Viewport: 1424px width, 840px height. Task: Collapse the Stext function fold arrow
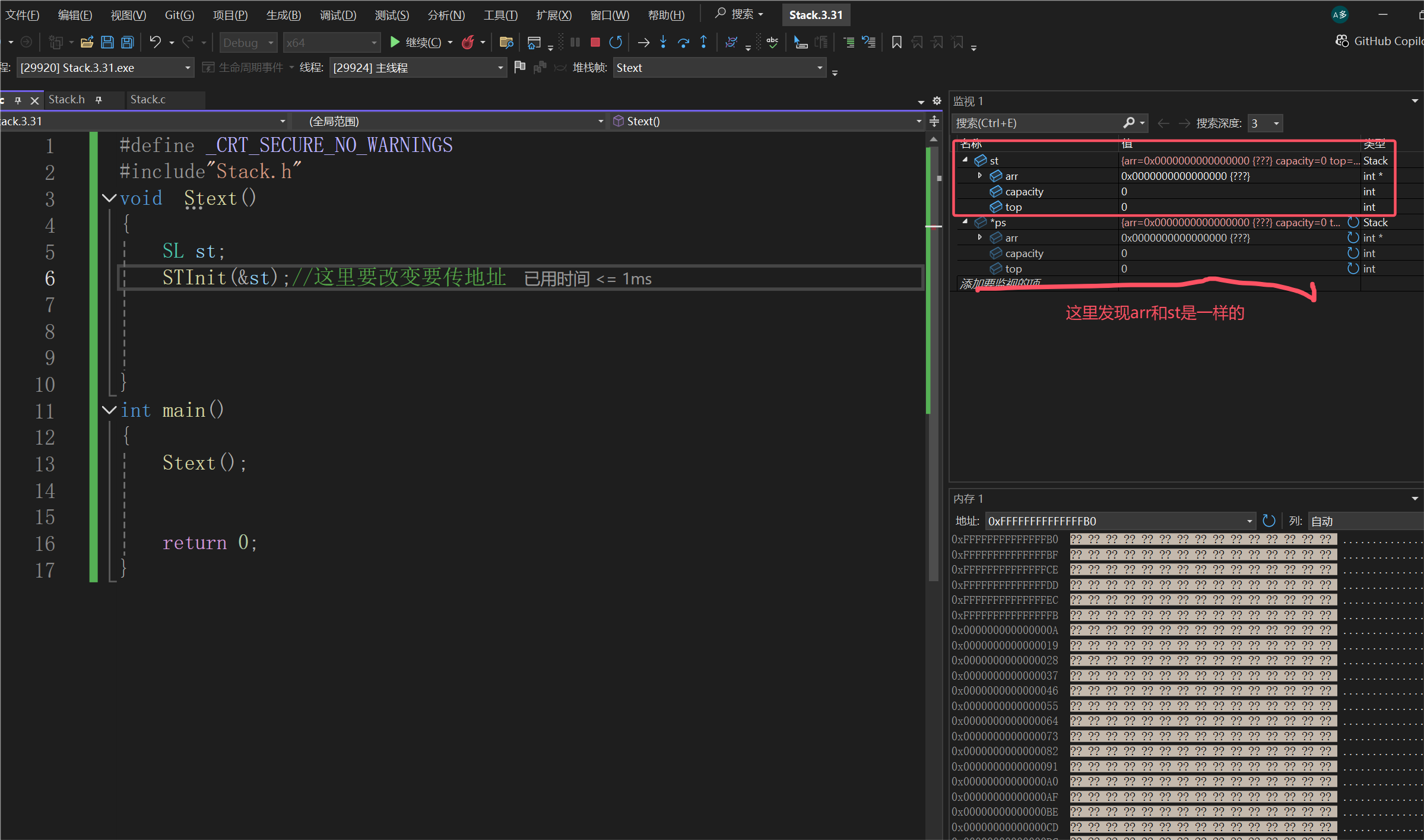(109, 198)
